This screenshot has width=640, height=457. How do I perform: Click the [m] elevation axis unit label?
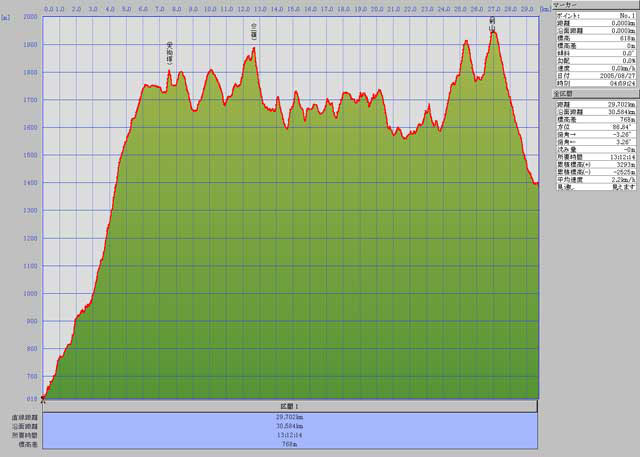(8, 17)
